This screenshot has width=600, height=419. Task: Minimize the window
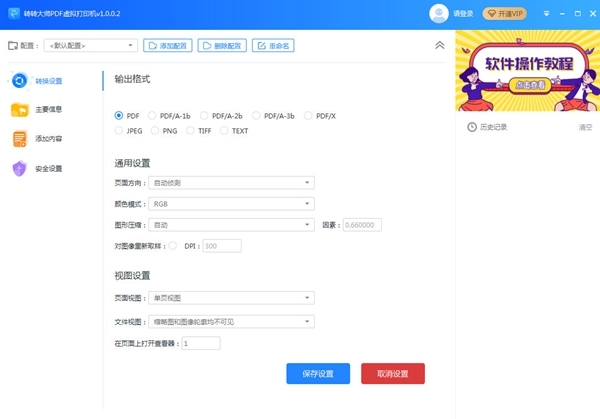click(562, 14)
